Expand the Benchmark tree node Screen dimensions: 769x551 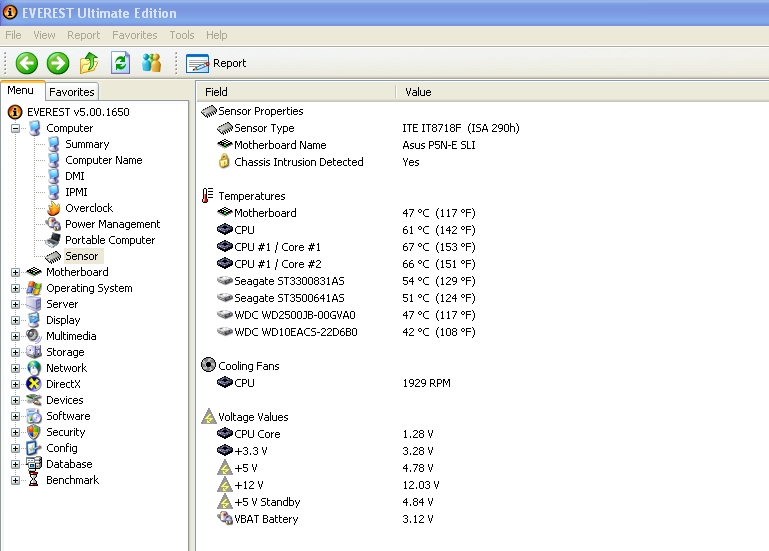[x=15, y=480]
